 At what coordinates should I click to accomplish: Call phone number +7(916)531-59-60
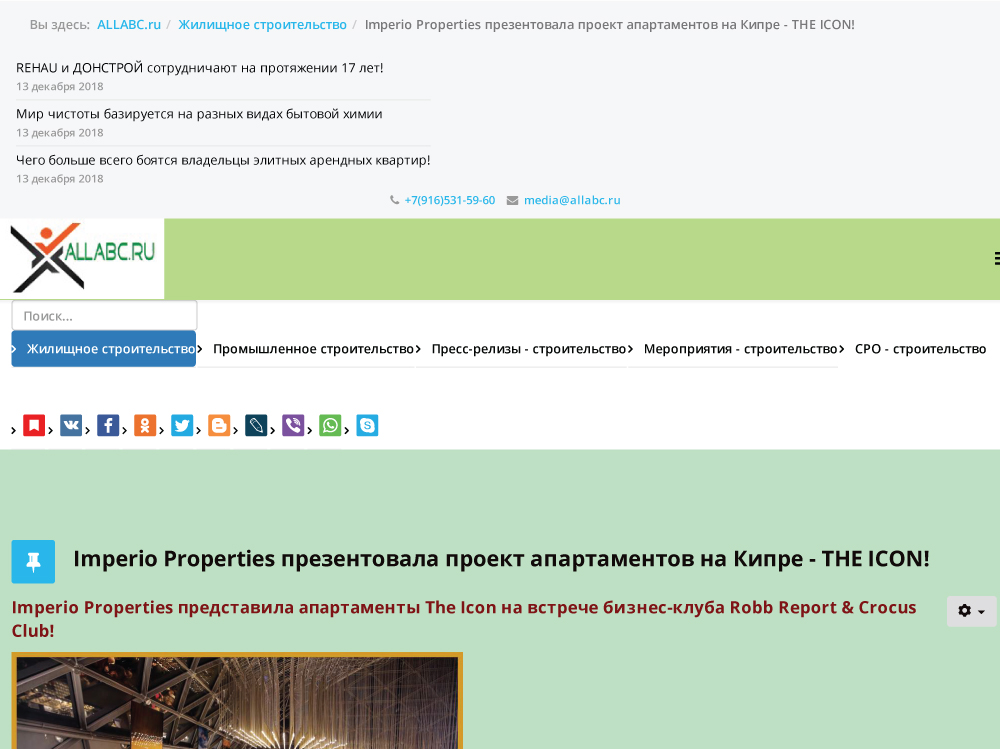tap(450, 200)
